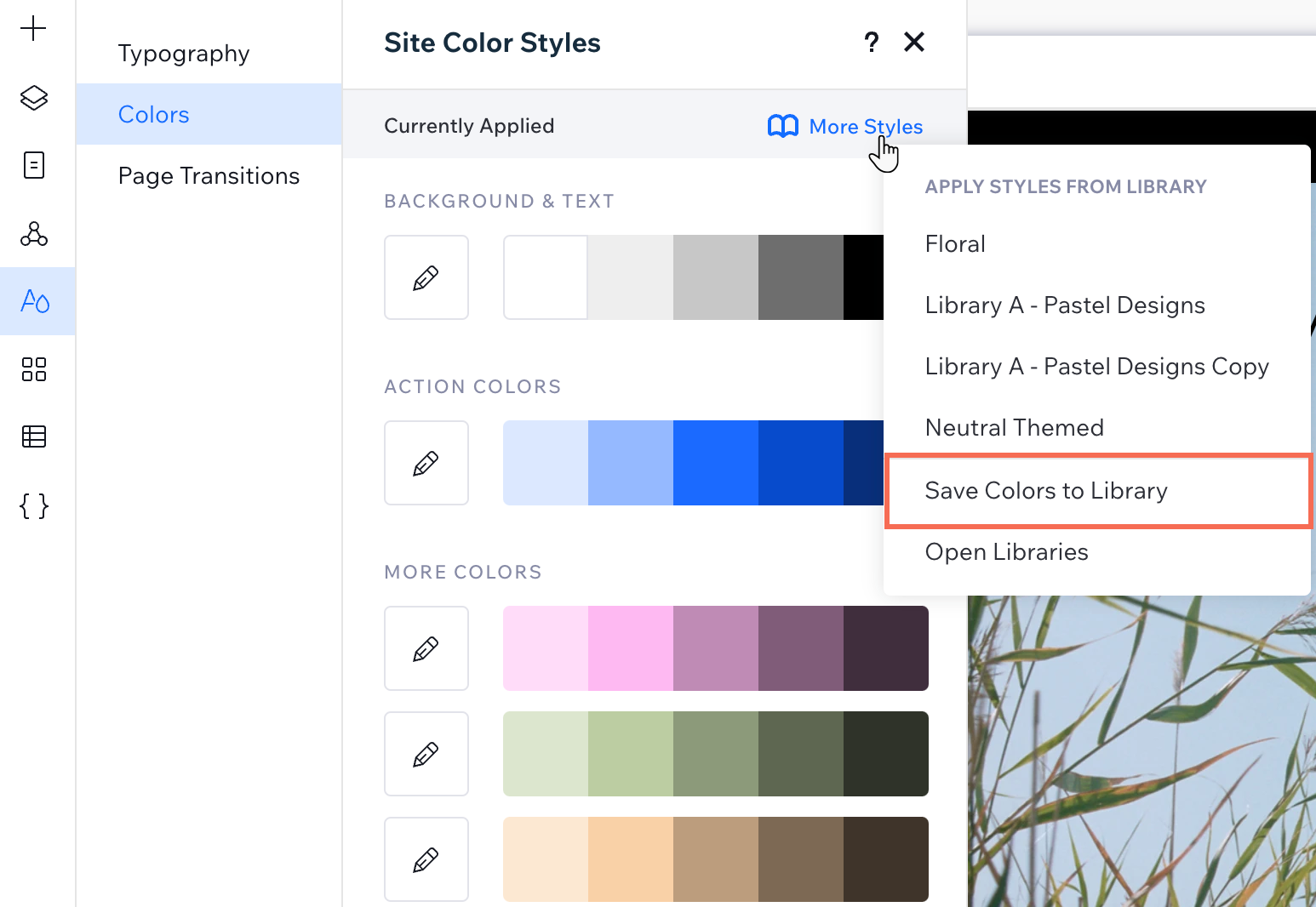Click the help question mark icon
This screenshot has width=1316, height=907.
click(872, 42)
